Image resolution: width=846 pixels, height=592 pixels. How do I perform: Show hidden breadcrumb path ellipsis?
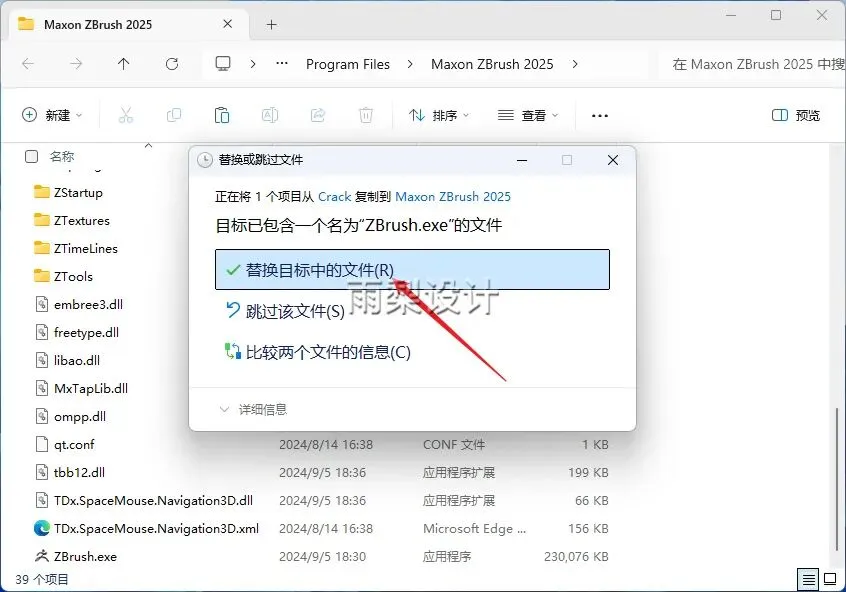282,63
